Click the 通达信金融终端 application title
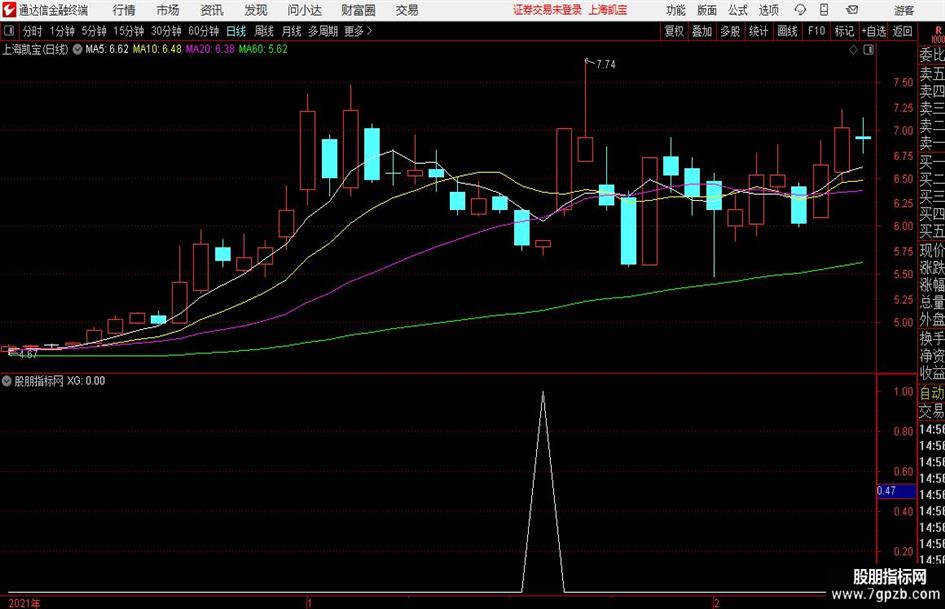 coord(53,10)
